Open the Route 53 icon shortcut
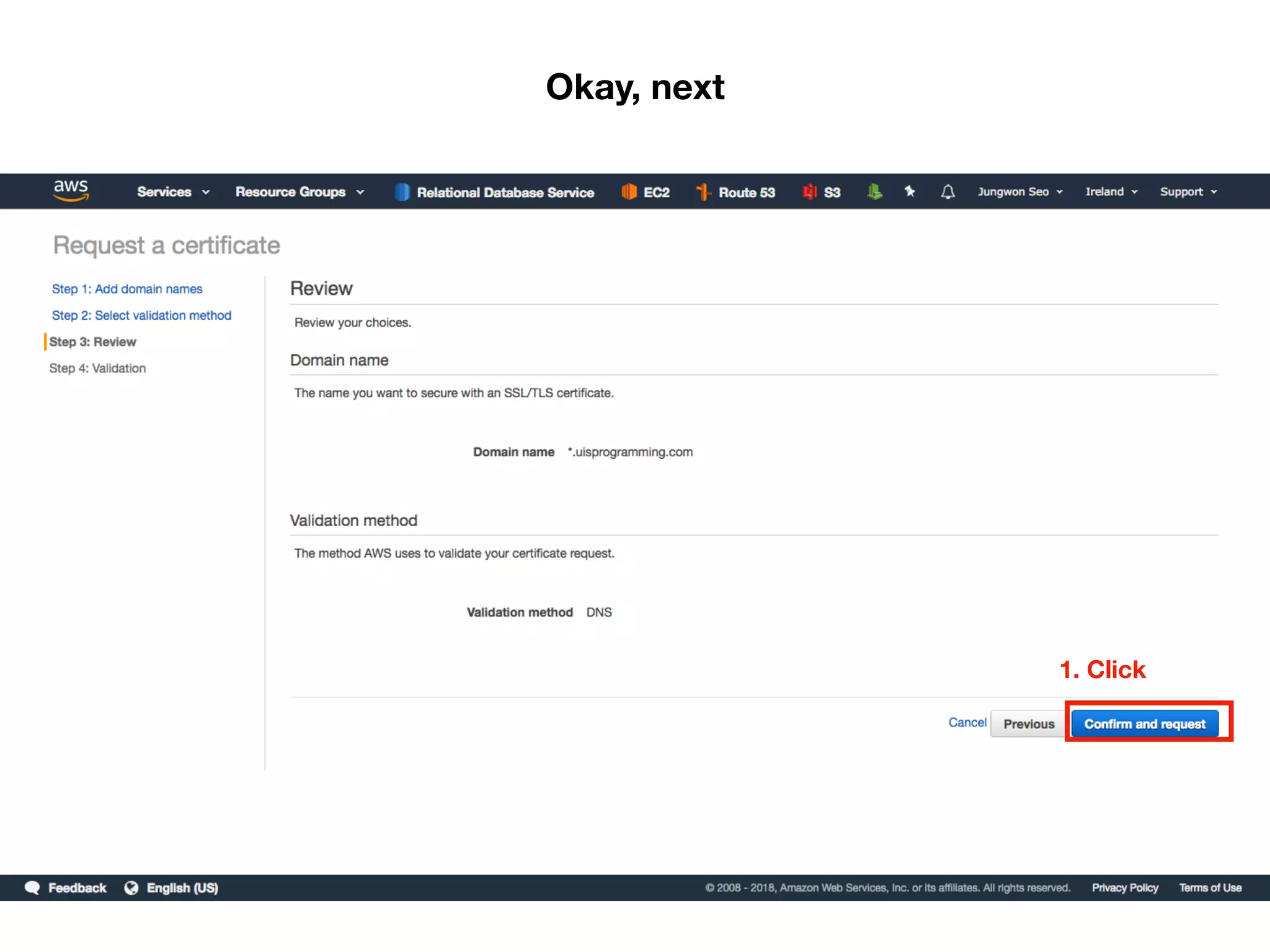 [x=703, y=192]
